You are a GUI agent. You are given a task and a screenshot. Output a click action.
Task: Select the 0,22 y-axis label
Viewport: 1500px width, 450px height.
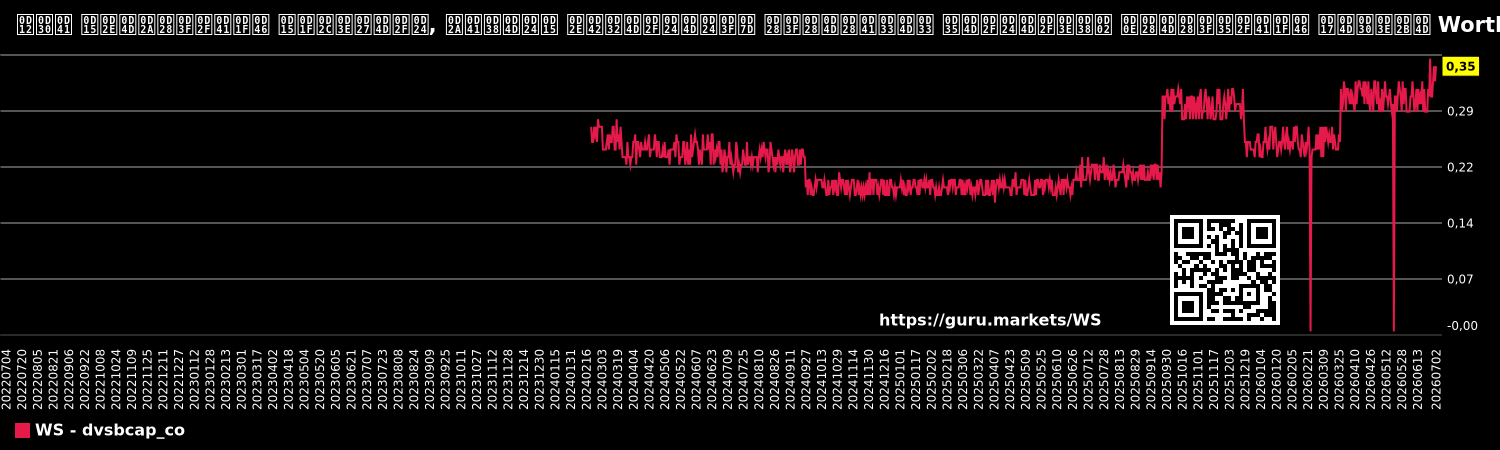pyautogui.click(x=1461, y=167)
